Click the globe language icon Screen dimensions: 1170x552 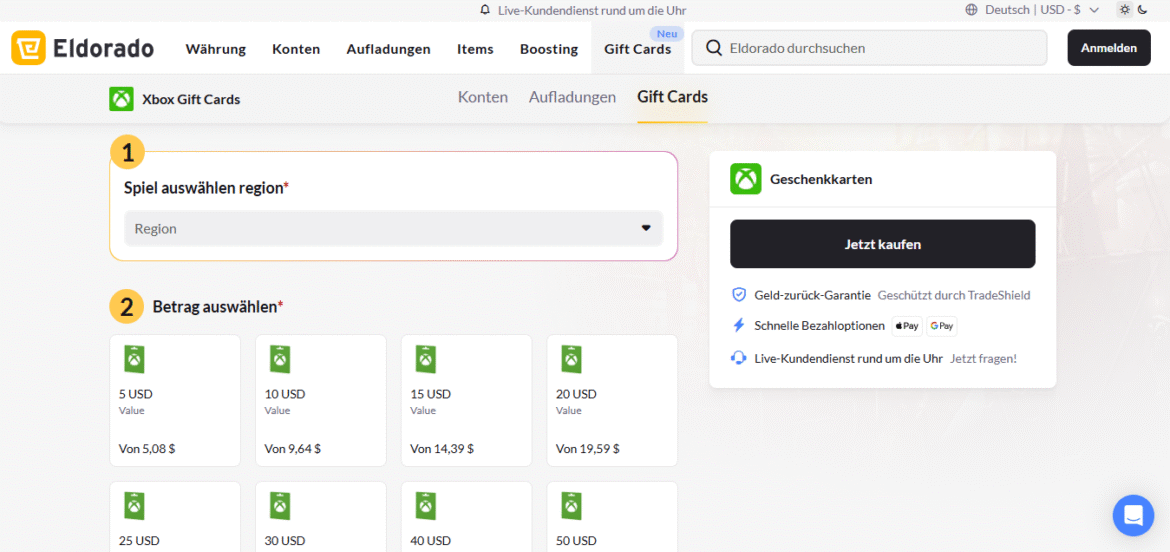971,10
